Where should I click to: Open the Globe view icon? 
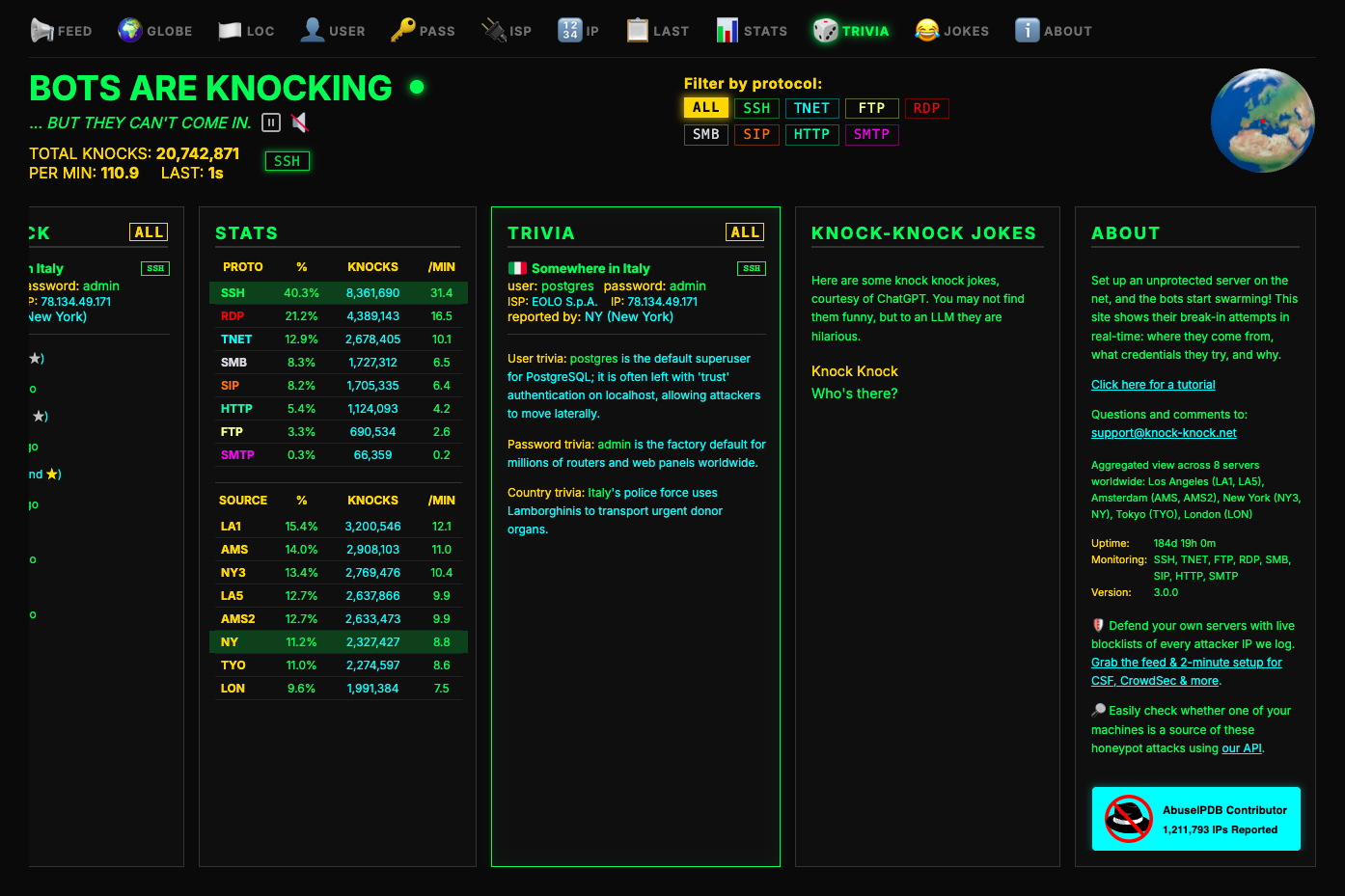pyautogui.click(x=130, y=31)
